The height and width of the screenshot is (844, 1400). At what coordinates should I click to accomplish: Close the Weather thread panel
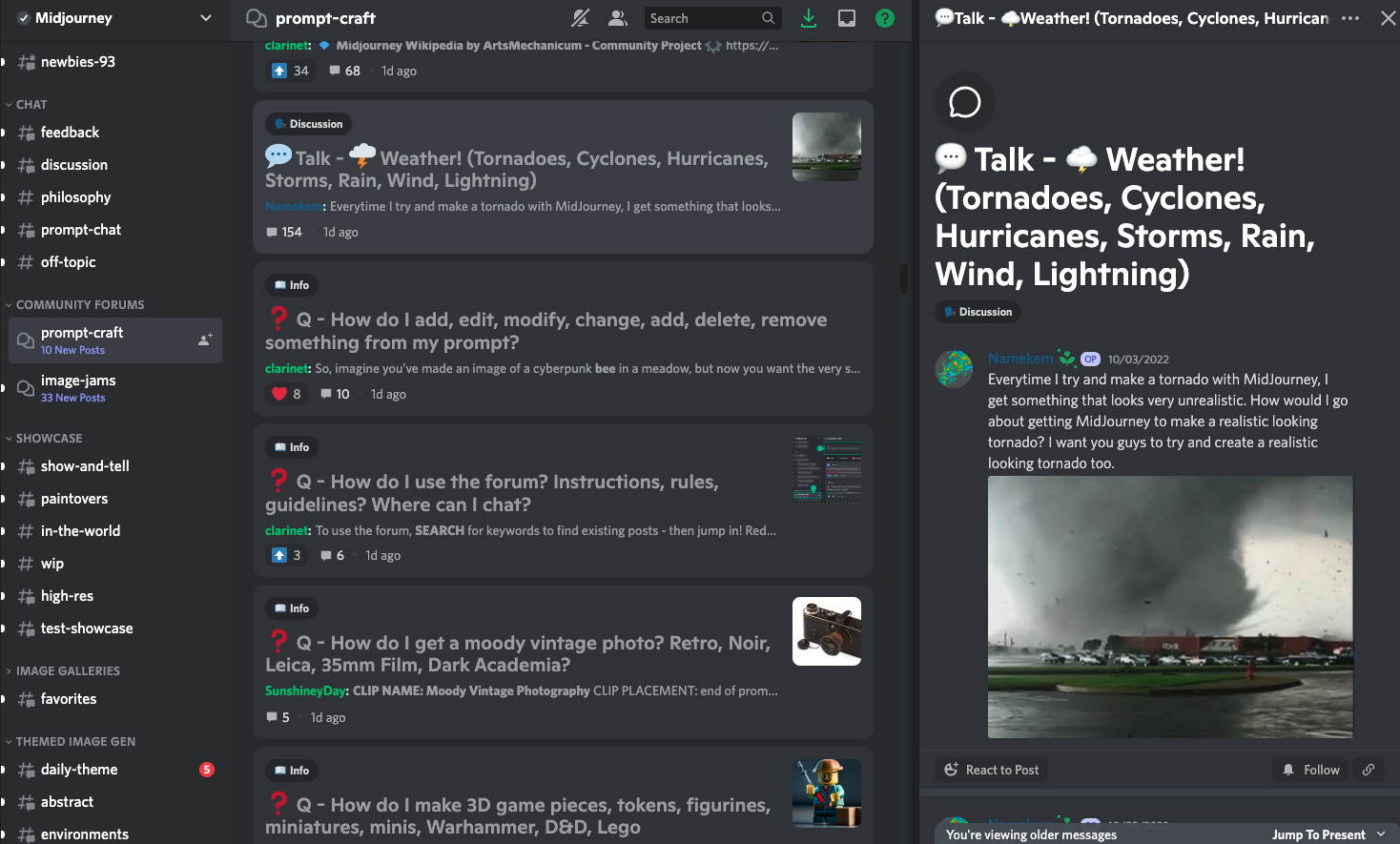pos(1388,18)
